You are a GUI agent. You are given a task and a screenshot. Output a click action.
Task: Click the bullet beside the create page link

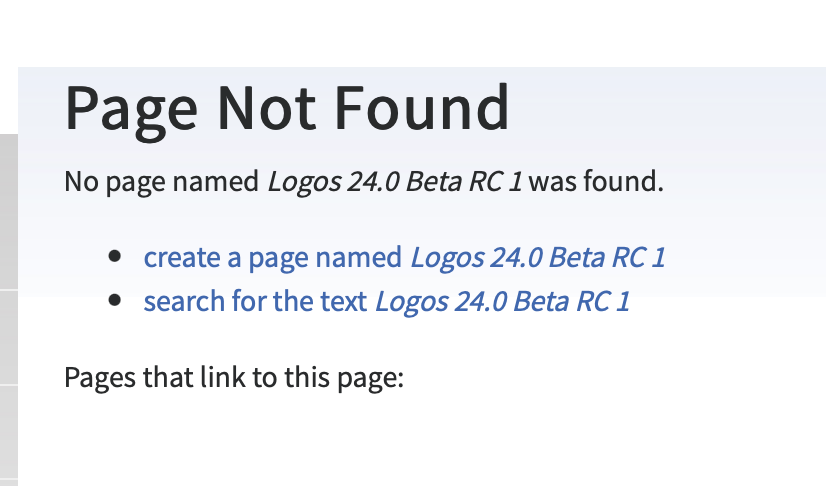[114, 257]
